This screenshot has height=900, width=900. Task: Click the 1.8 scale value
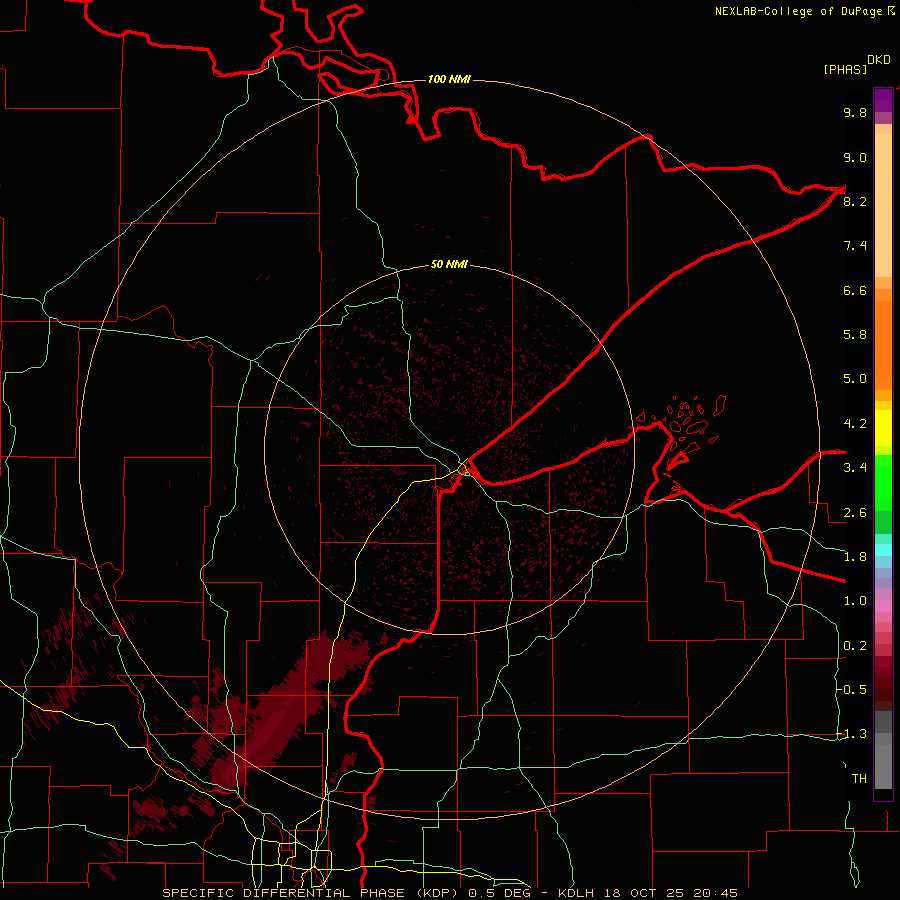[855, 557]
